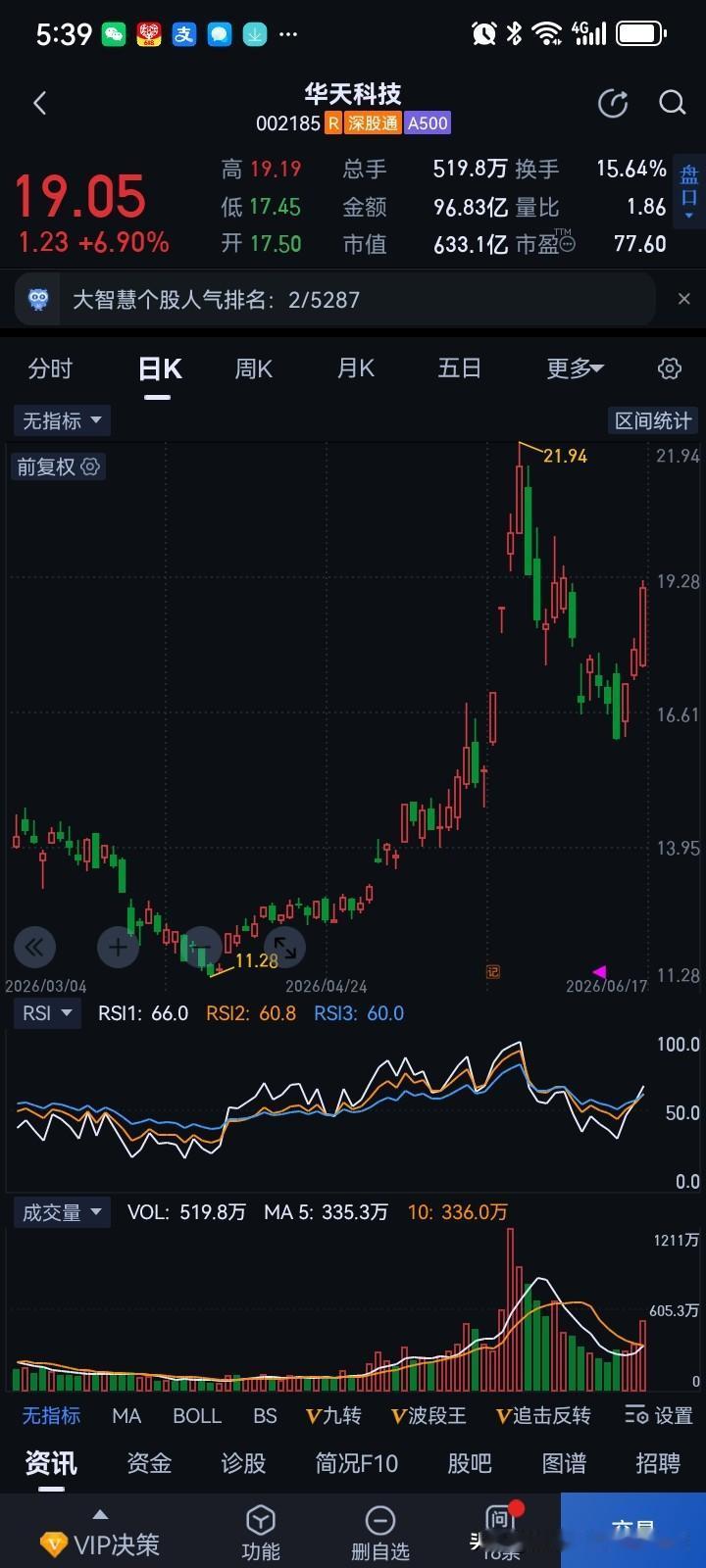This screenshot has width=706, height=1568.
Task: Tap the magenta triangle marker
Action: (598, 970)
